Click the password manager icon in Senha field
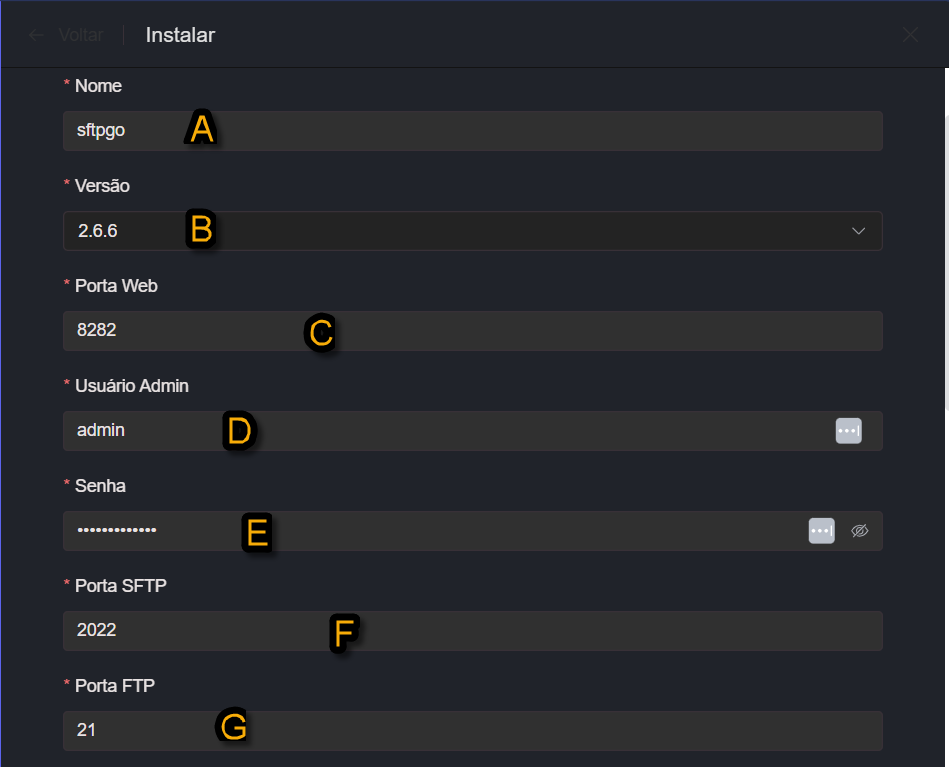This screenshot has height=767, width=949. [821, 531]
